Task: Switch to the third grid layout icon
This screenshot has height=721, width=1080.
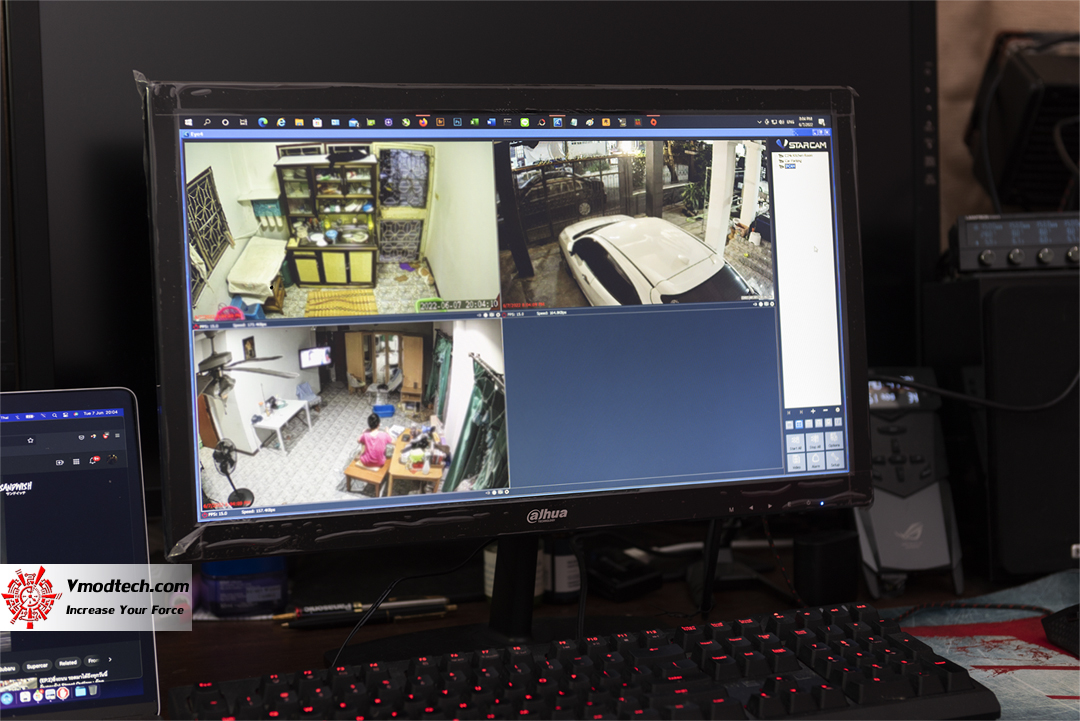Action: coord(809,424)
